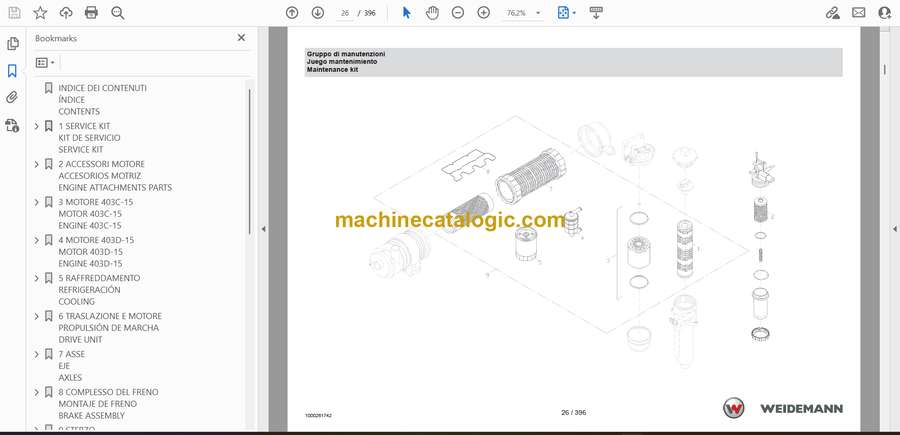Open bookmarks options menu
This screenshot has width=900, height=435.
[x=45, y=62]
